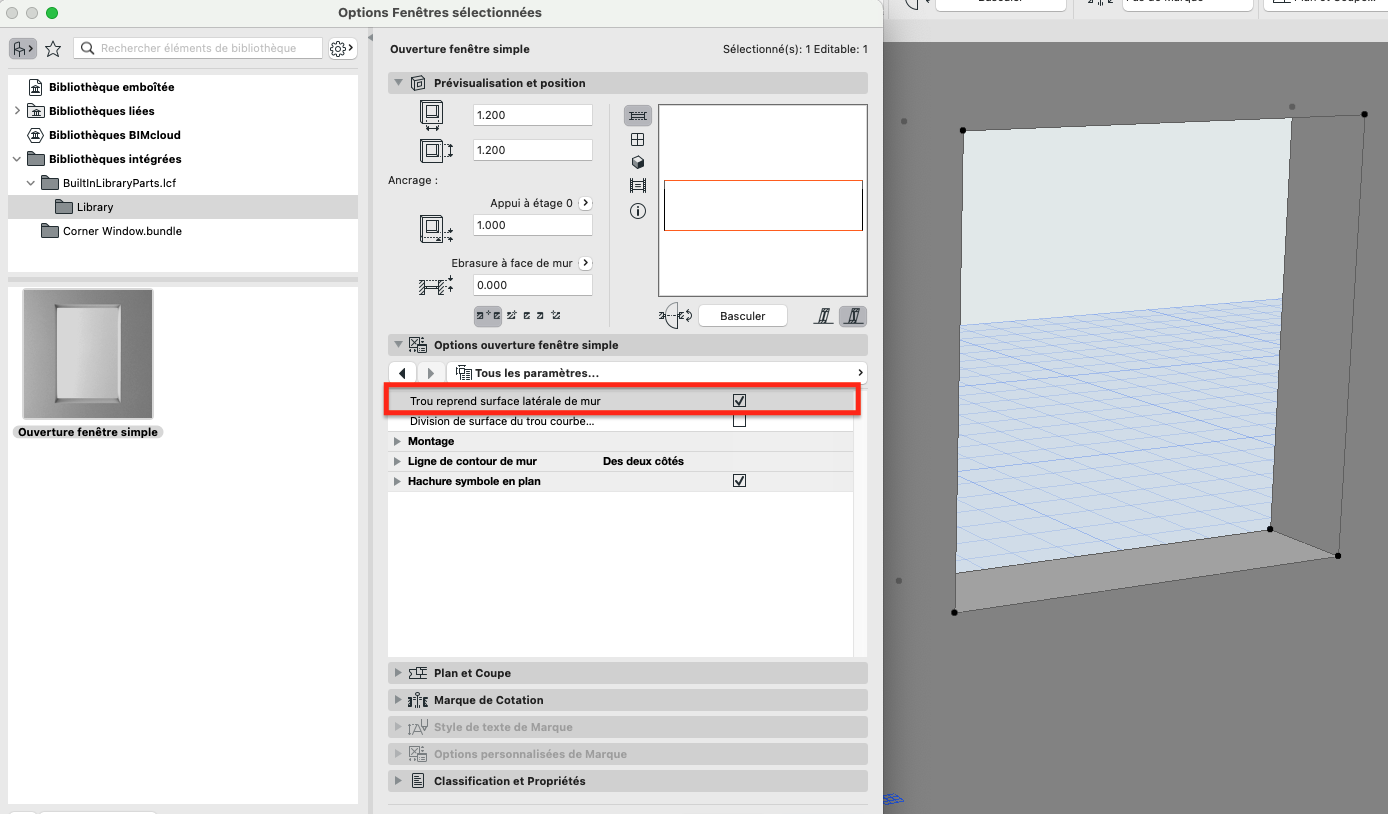Collapse BuiltInLibraryParts.lcf folder
1388x814 pixels.
[31, 183]
